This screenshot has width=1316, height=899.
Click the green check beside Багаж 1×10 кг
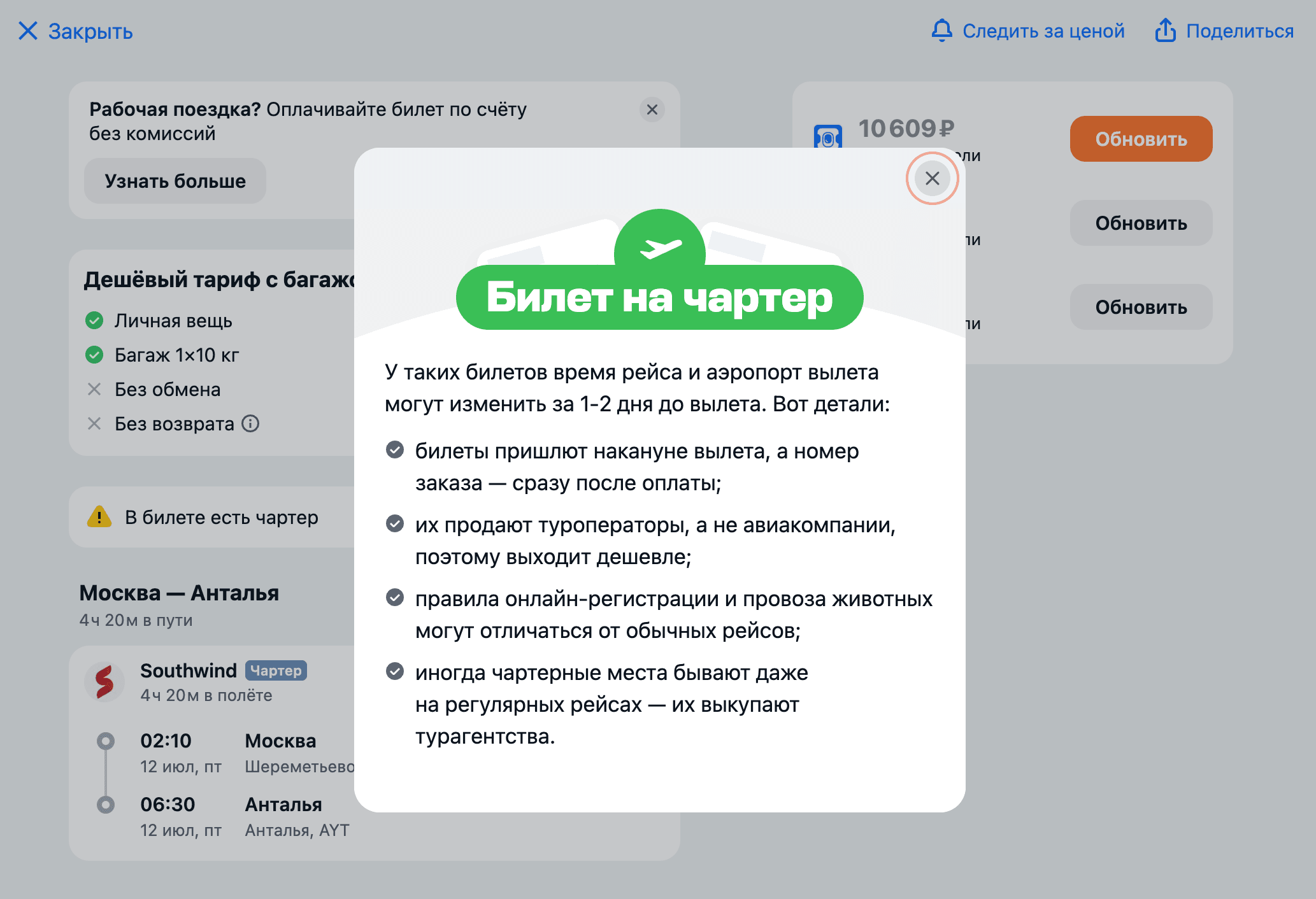tap(94, 355)
